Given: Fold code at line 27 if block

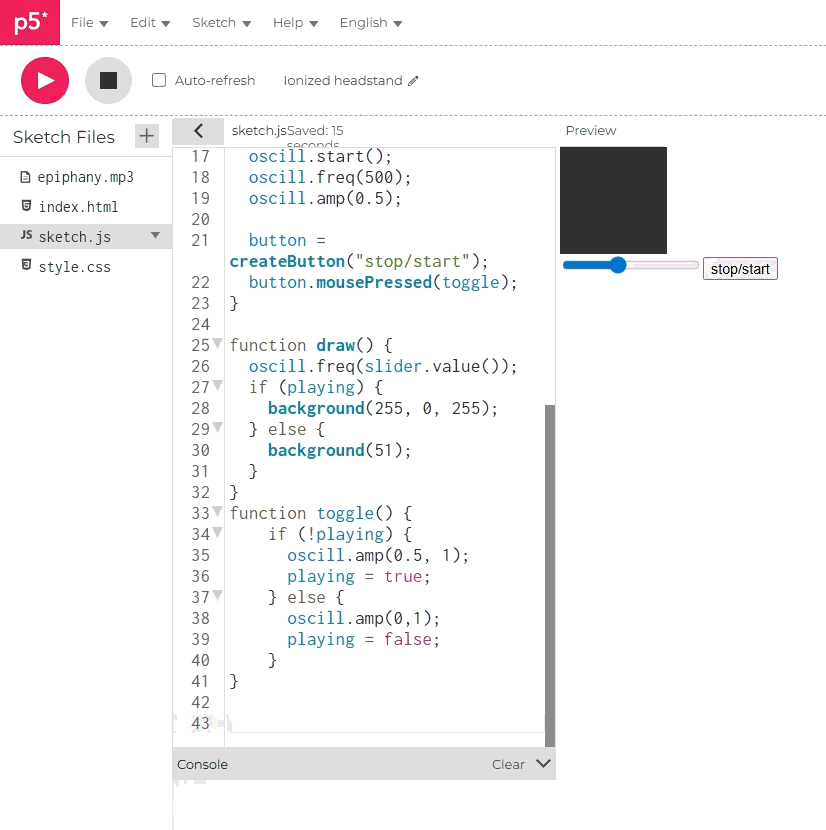Looking at the screenshot, I should click(217, 385).
